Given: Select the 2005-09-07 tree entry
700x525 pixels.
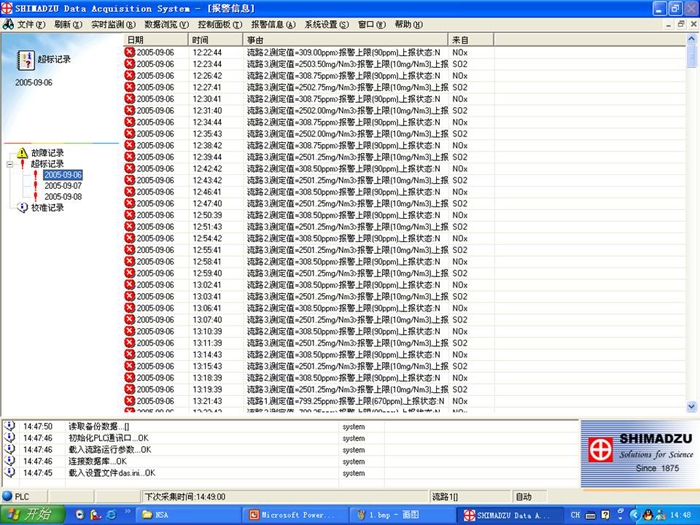Looking at the screenshot, I should [x=62, y=186].
